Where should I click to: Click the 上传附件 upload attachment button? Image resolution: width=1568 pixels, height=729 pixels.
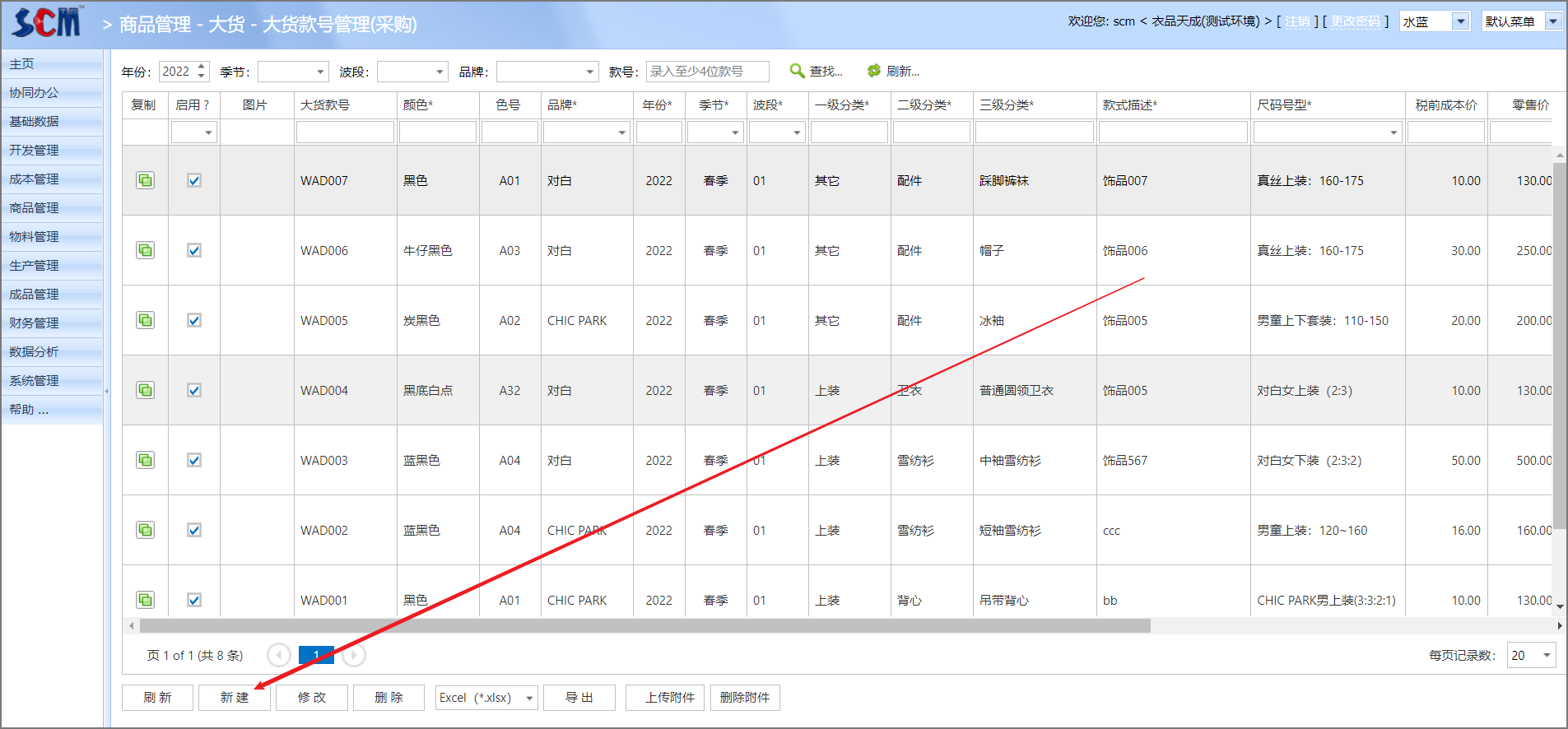point(664,698)
